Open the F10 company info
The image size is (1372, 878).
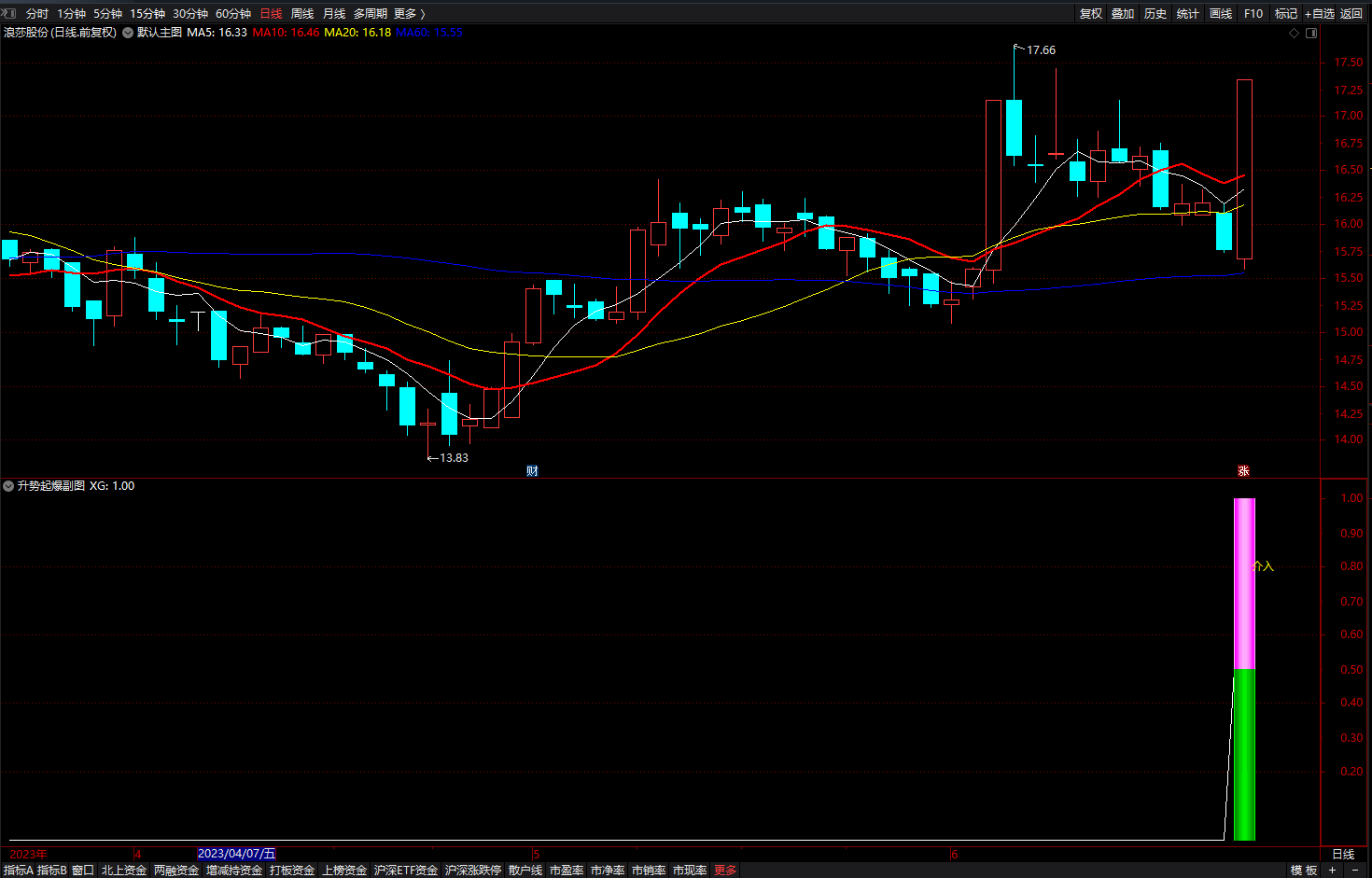[1253, 14]
